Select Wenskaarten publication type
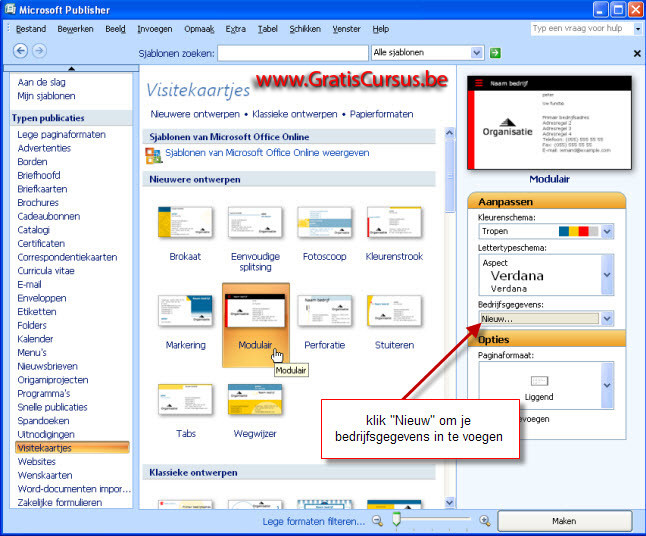 [45, 475]
